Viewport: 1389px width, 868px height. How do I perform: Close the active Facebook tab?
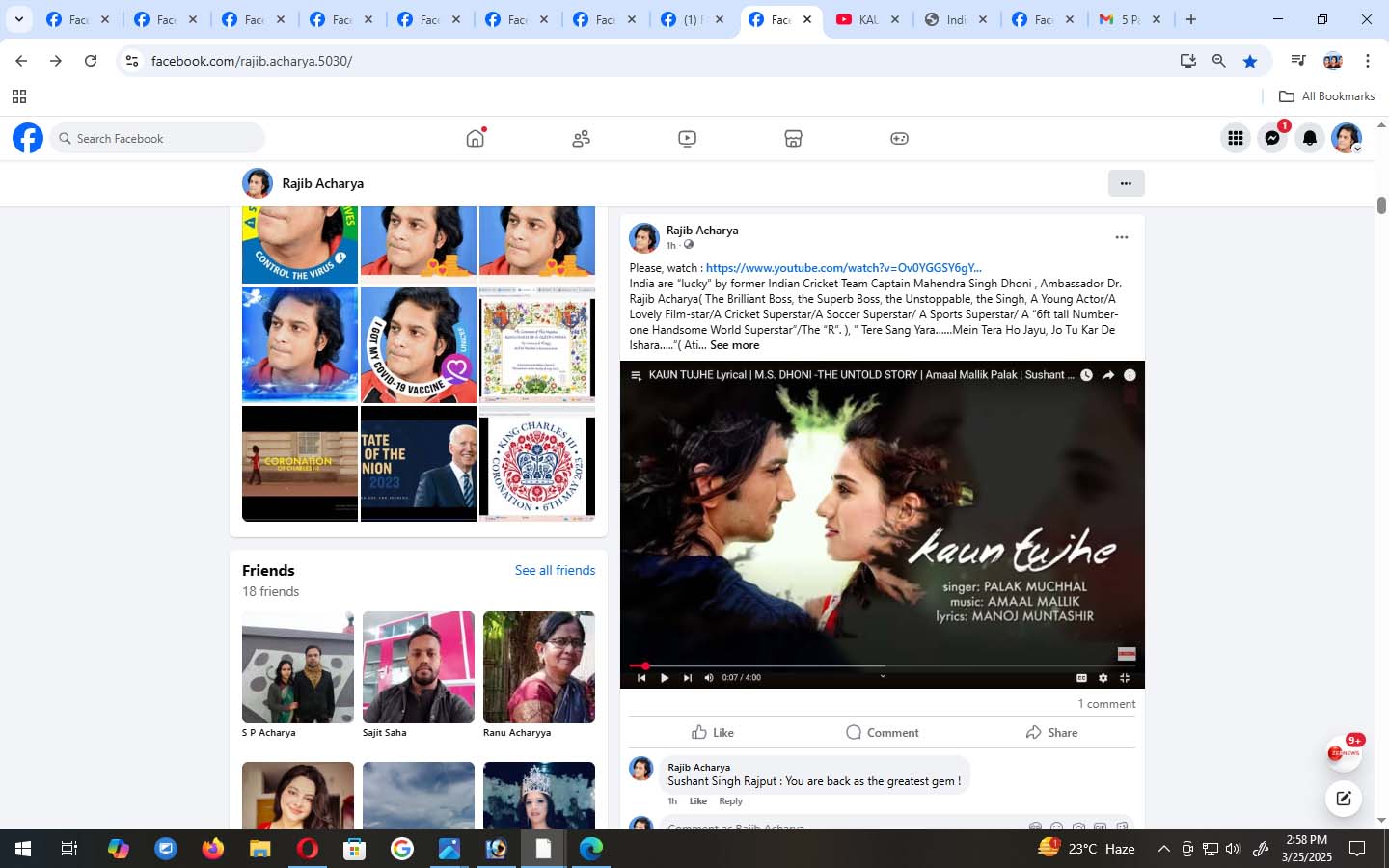pos(807,19)
